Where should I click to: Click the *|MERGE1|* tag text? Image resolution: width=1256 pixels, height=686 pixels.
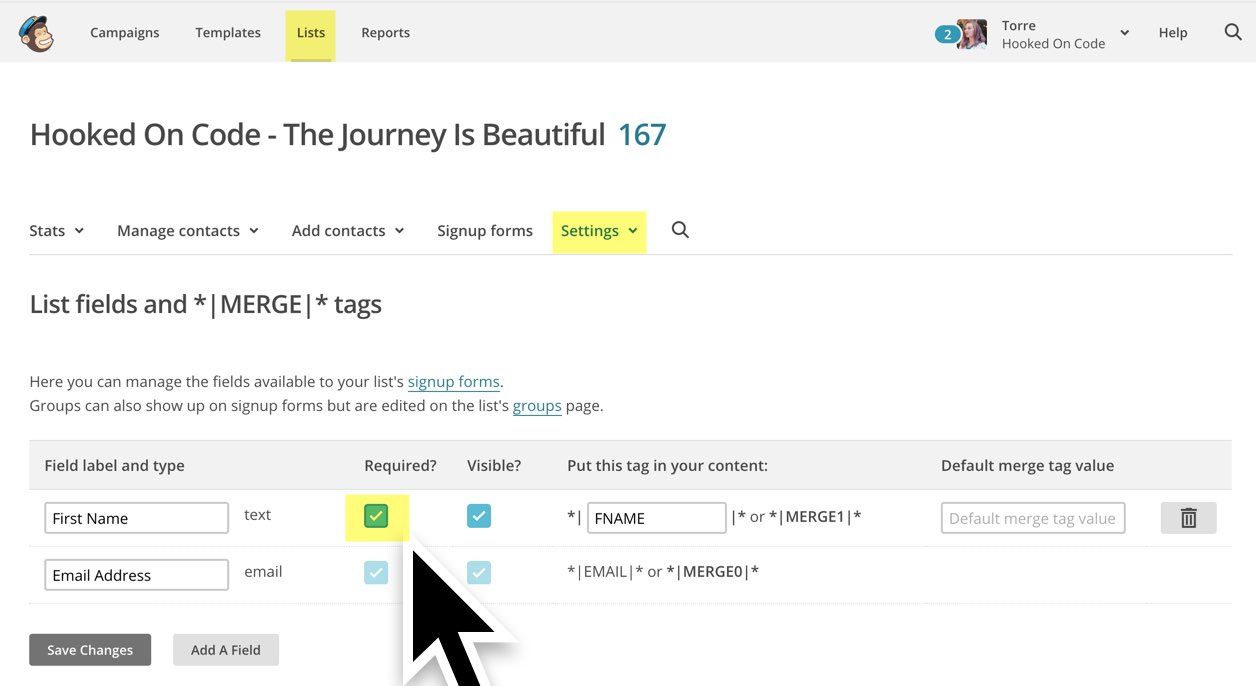coord(815,517)
